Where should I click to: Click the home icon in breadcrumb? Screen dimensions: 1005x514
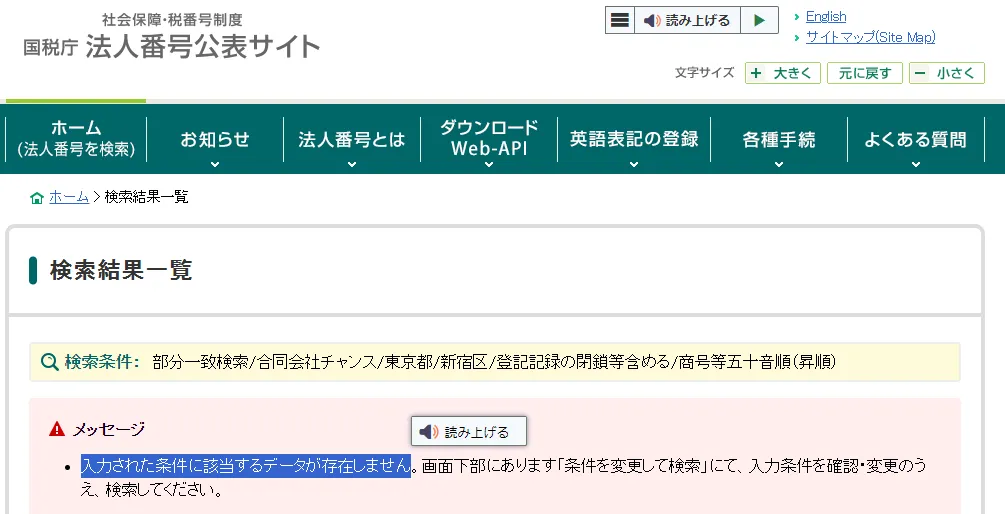(x=37, y=198)
